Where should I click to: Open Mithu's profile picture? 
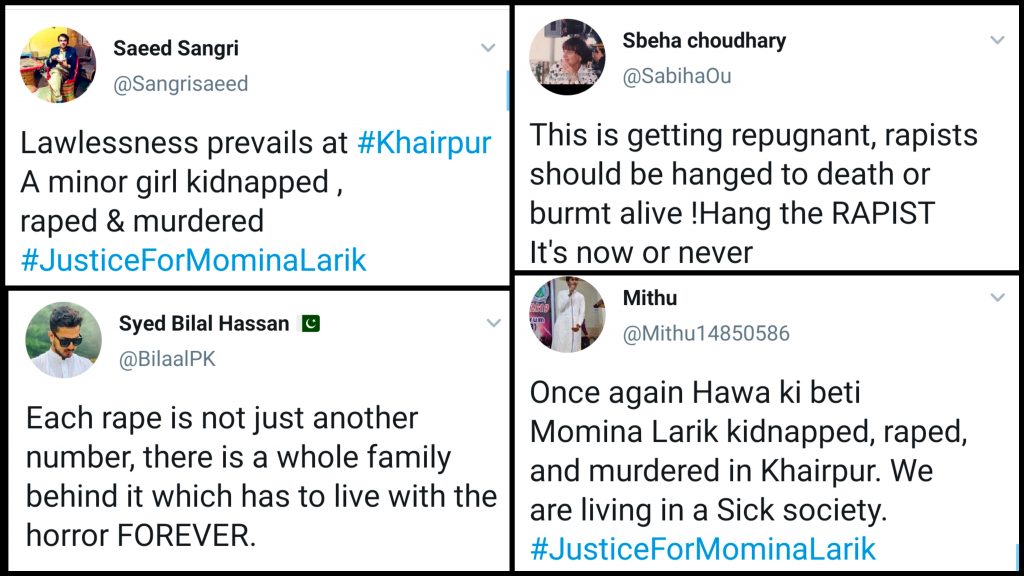pyautogui.click(x=567, y=314)
